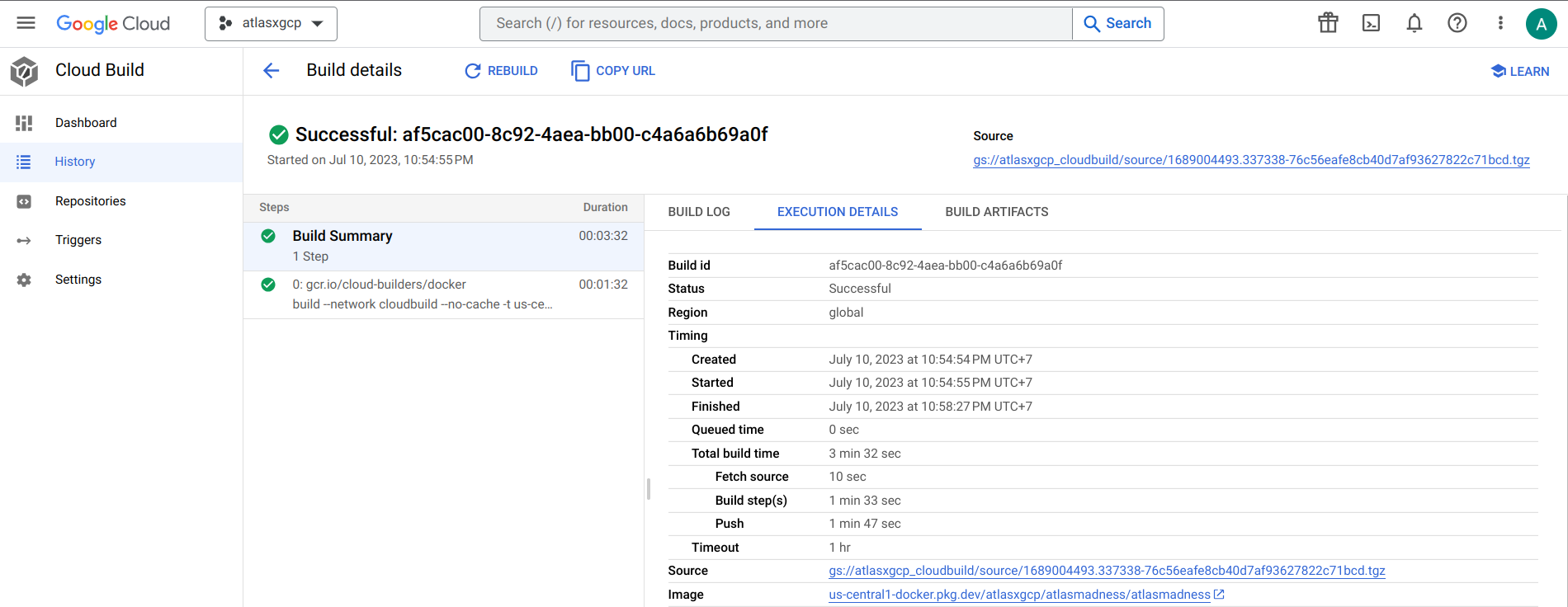Select step 0 gcr.io/cloud-builders/docker
This screenshot has height=607, width=1568.
pyautogui.click(x=443, y=294)
